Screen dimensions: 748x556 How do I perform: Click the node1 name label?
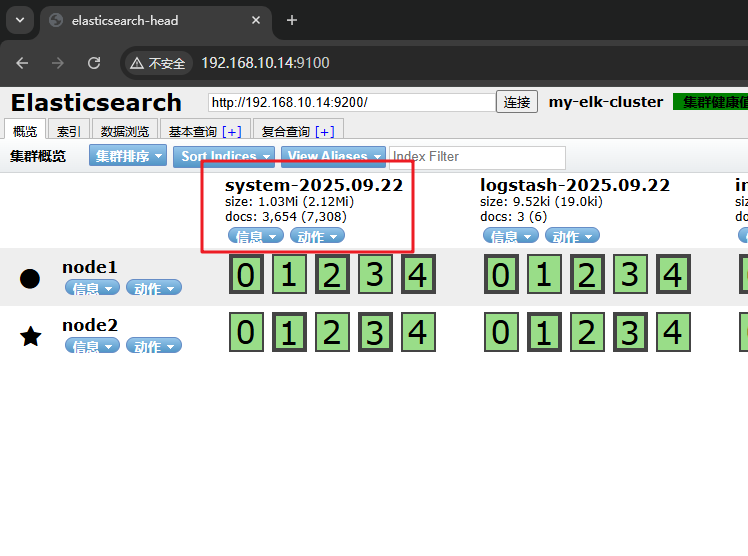(x=90, y=267)
